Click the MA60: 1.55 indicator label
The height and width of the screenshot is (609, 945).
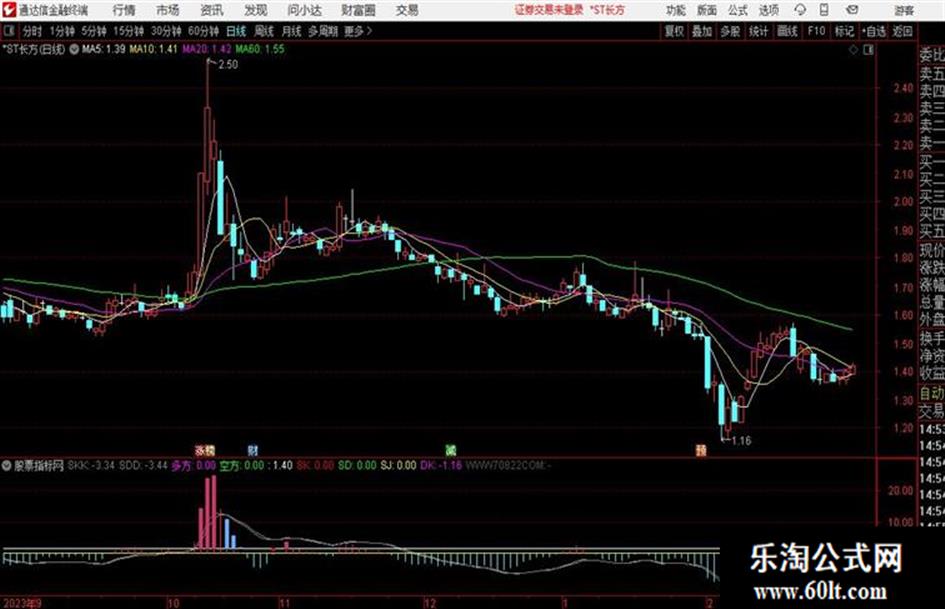tap(260, 49)
